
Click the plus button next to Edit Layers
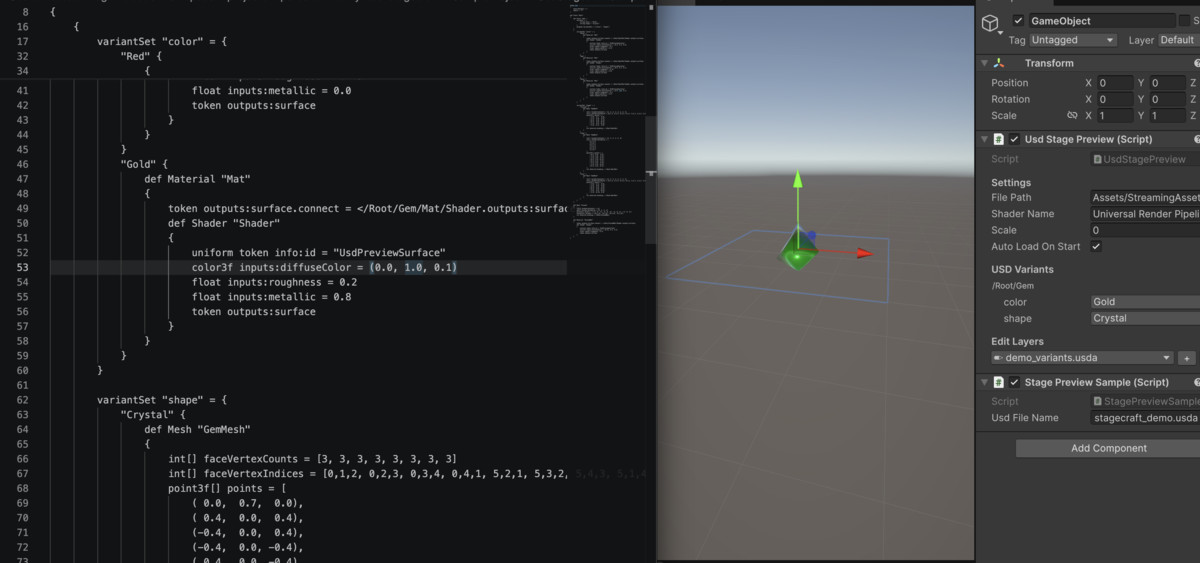pyautogui.click(x=1186, y=357)
